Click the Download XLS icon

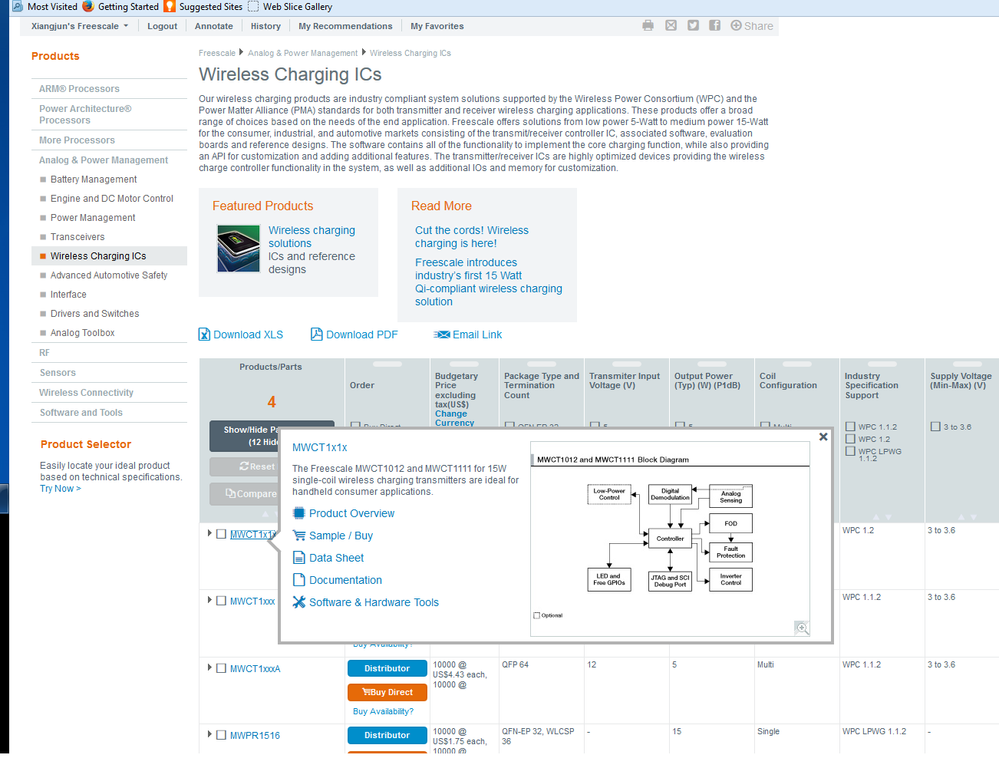click(x=204, y=334)
